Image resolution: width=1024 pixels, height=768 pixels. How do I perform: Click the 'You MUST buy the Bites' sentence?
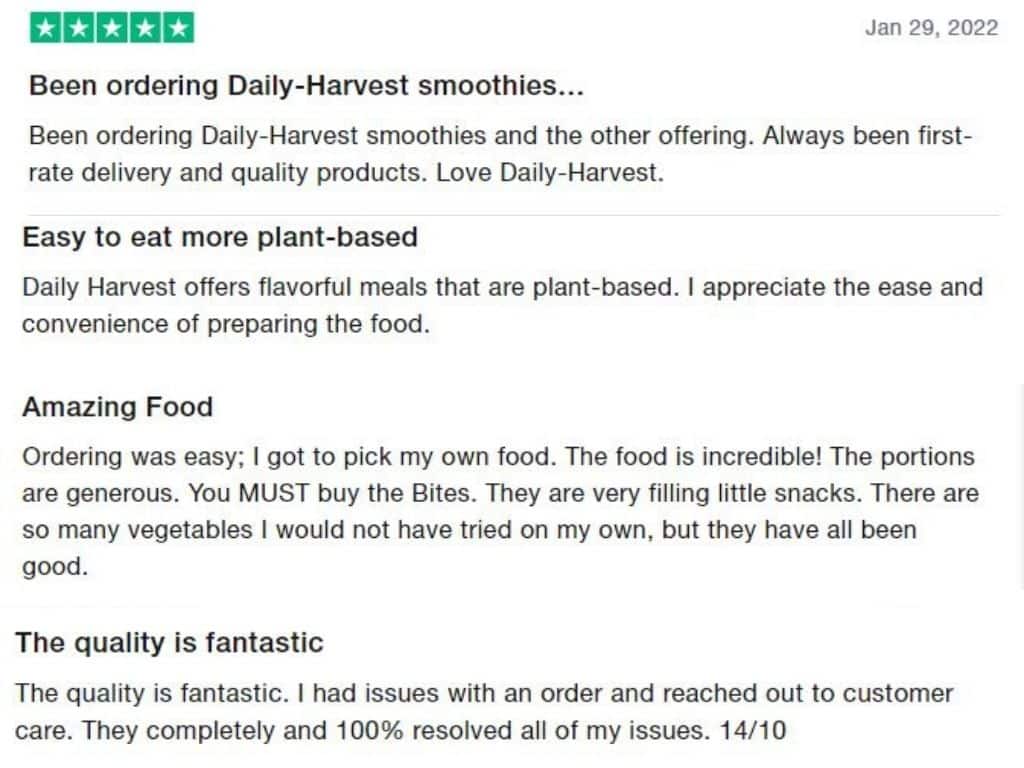click(x=330, y=493)
